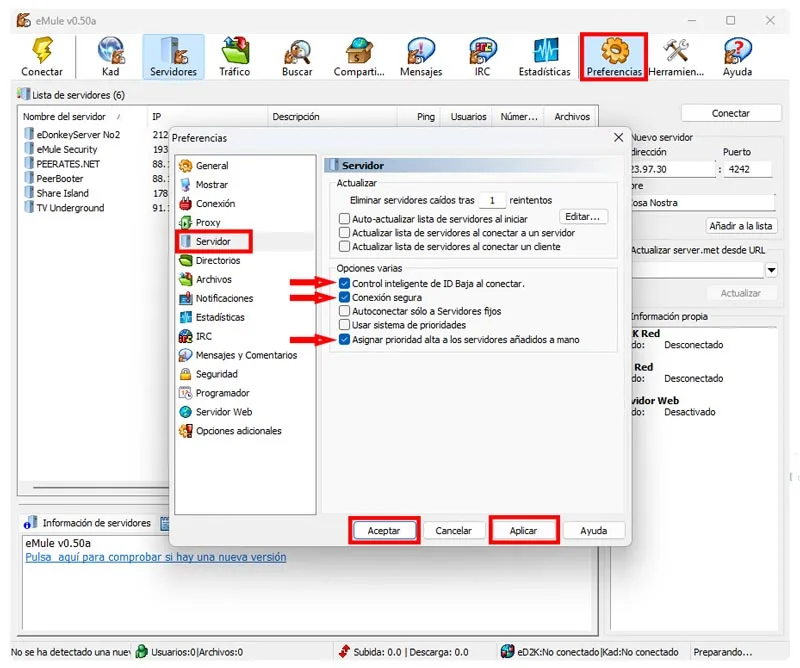This screenshot has width=800, height=668.
Task: Enable Auto-actualizar lista de servidores al iniciar
Action: [x=344, y=218]
